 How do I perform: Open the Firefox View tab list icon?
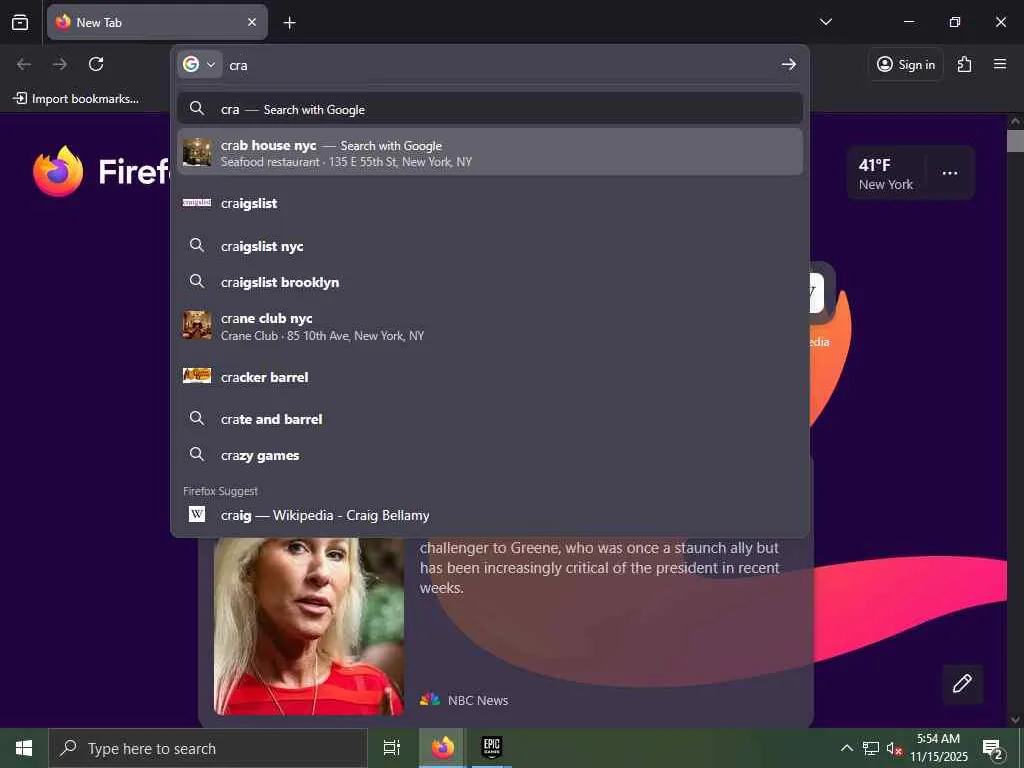point(20,23)
